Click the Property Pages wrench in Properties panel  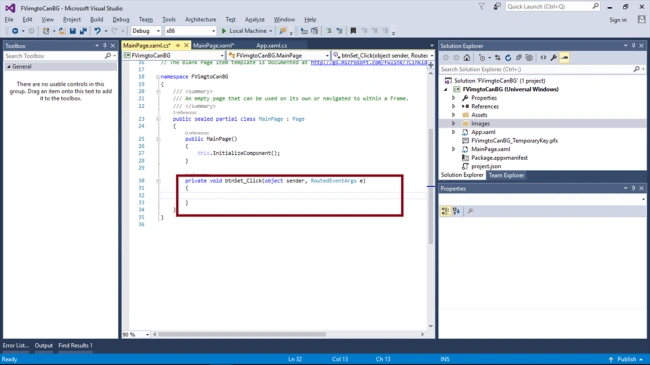[x=470, y=211]
